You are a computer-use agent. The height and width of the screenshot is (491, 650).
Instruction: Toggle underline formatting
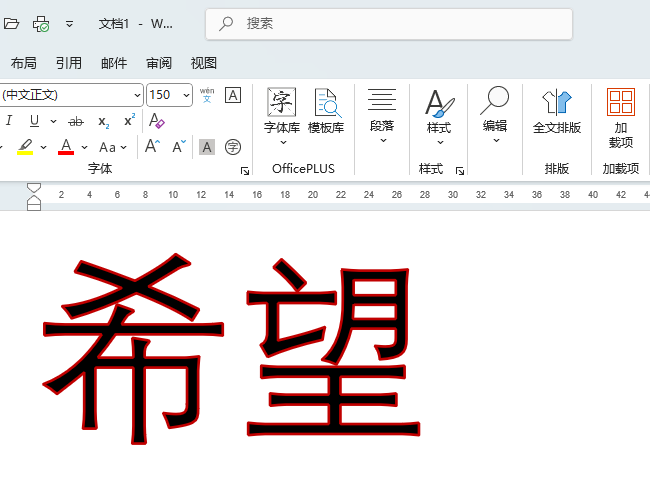tap(34, 121)
